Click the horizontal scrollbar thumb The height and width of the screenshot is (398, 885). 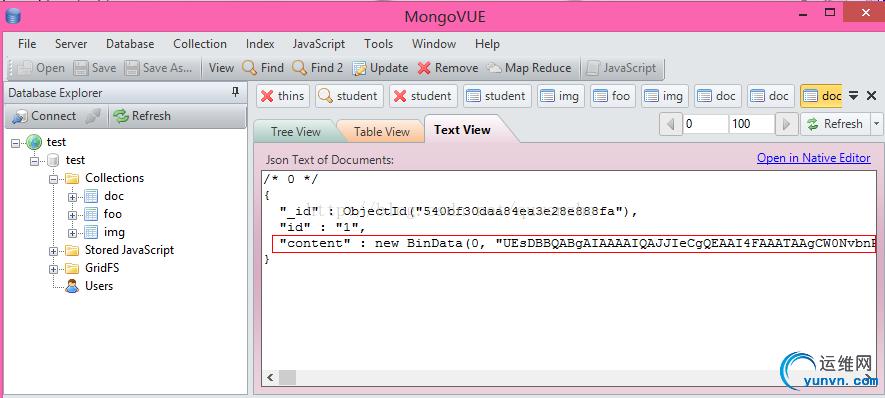(x=287, y=377)
